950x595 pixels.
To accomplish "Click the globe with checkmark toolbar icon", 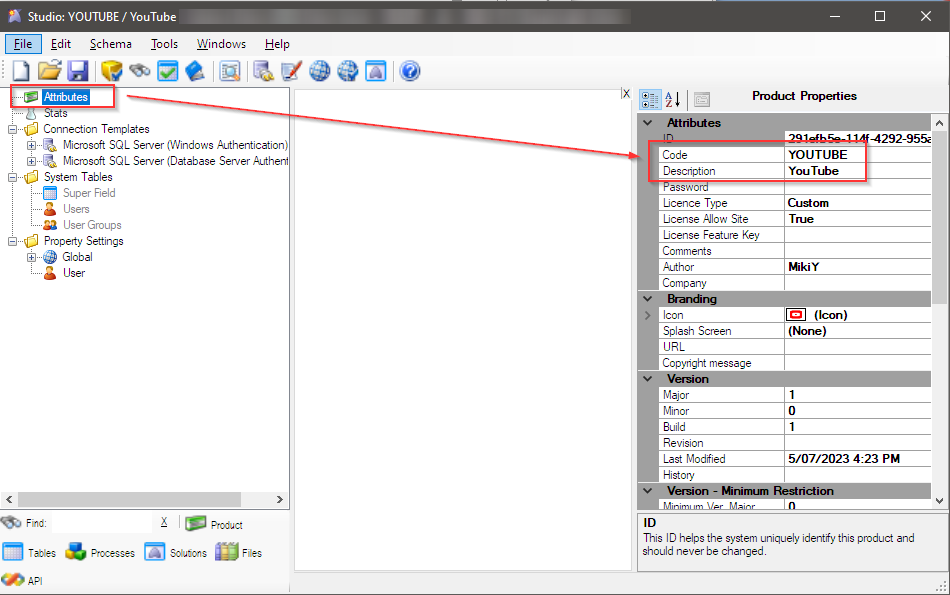I will [348, 71].
